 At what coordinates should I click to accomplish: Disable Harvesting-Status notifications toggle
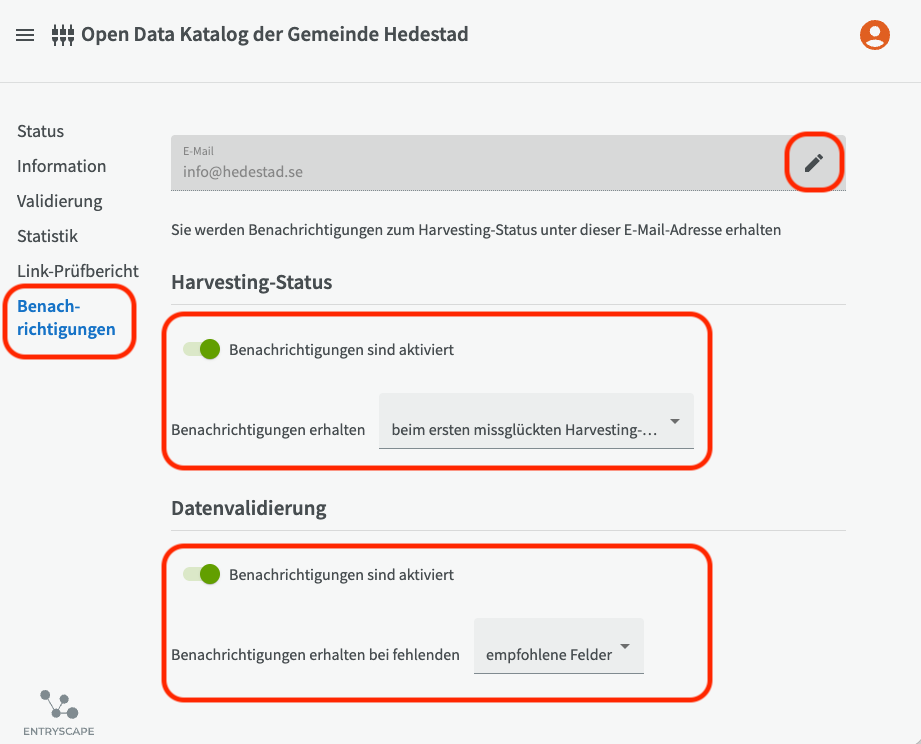tap(201, 350)
